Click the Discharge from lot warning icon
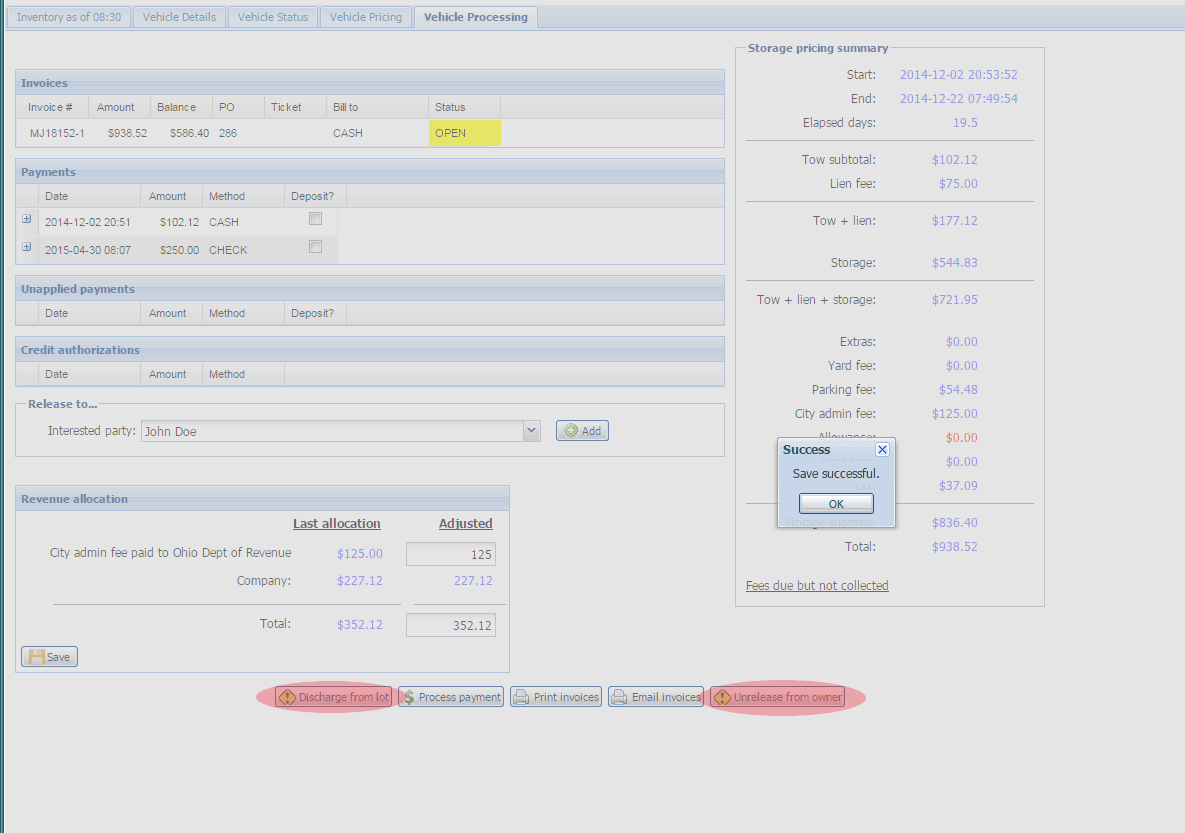Screen dimensions: 1185x833 tap(287, 697)
